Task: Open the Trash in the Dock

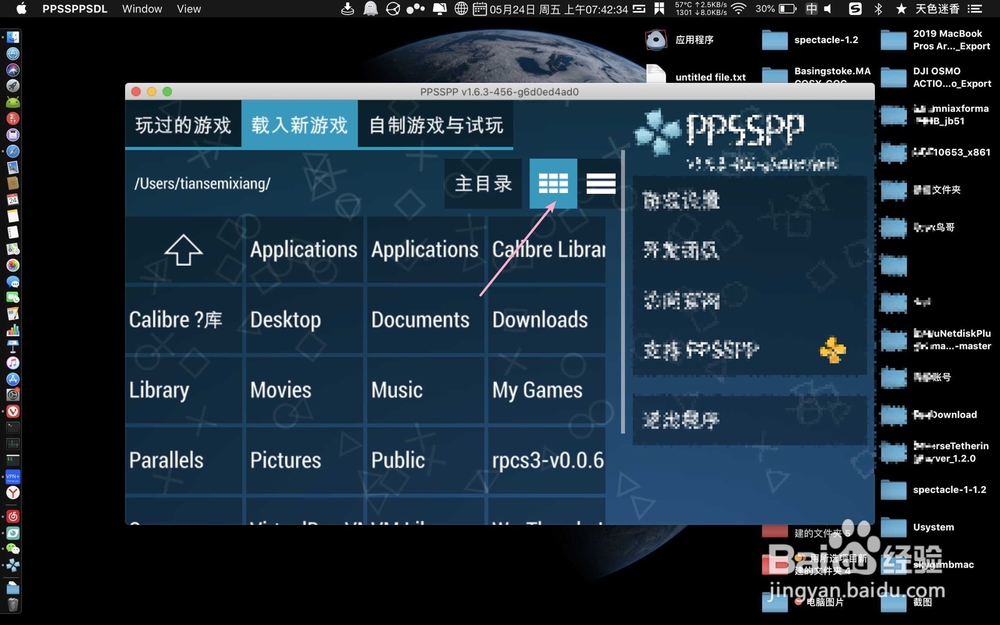Action: pos(13,603)
